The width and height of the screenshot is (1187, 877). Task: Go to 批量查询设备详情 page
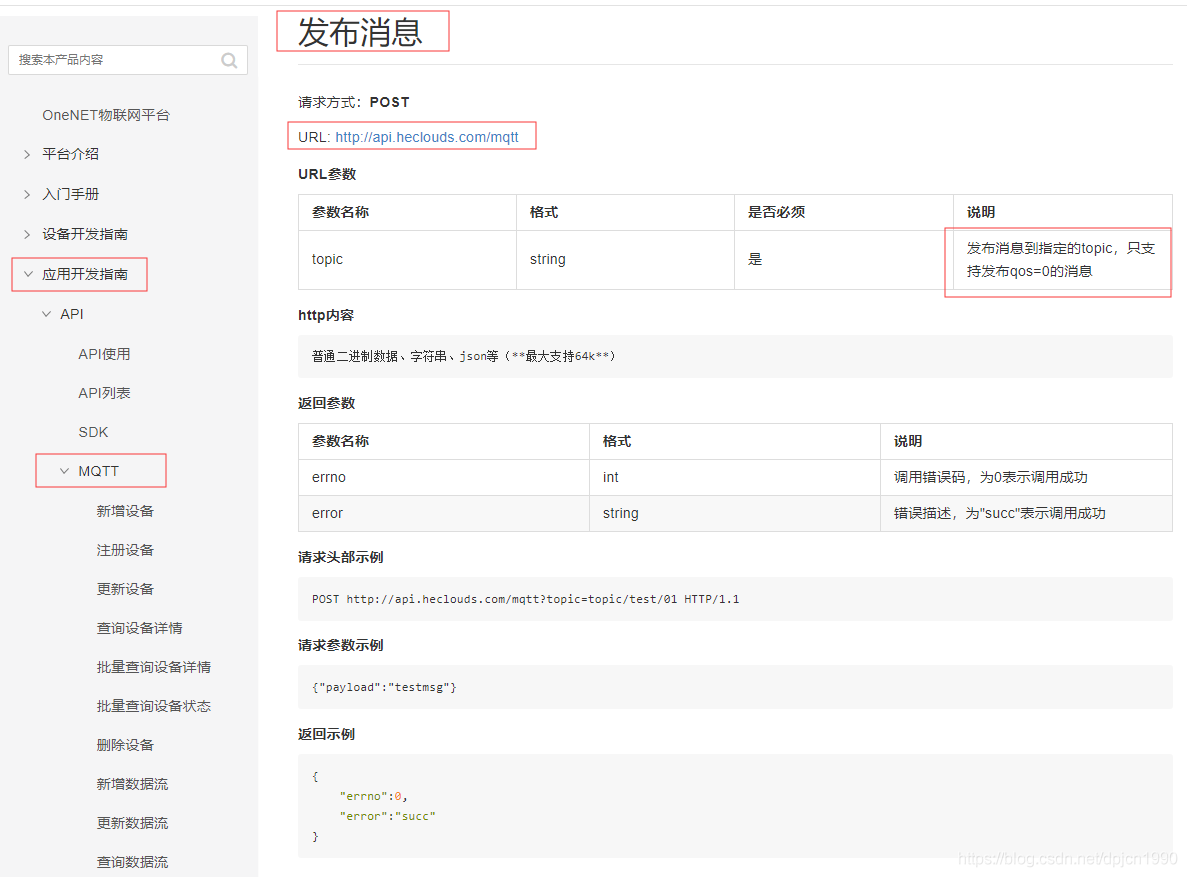coord(154,667)
